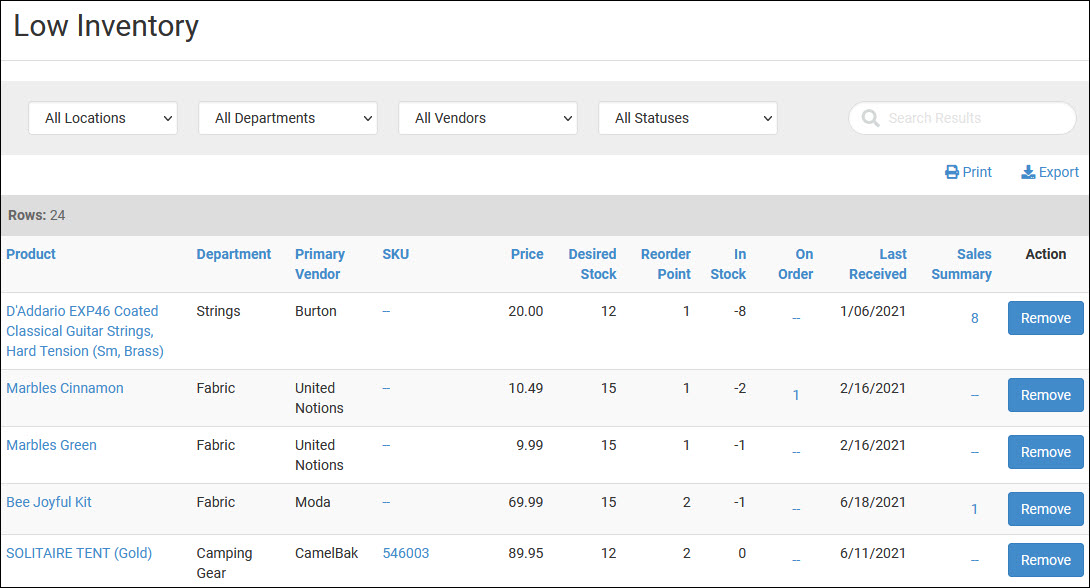This screenshot has width=1090, height=588.
Task: View sales summary 8 for D'Addario strings
Action: tap(975, 319)
